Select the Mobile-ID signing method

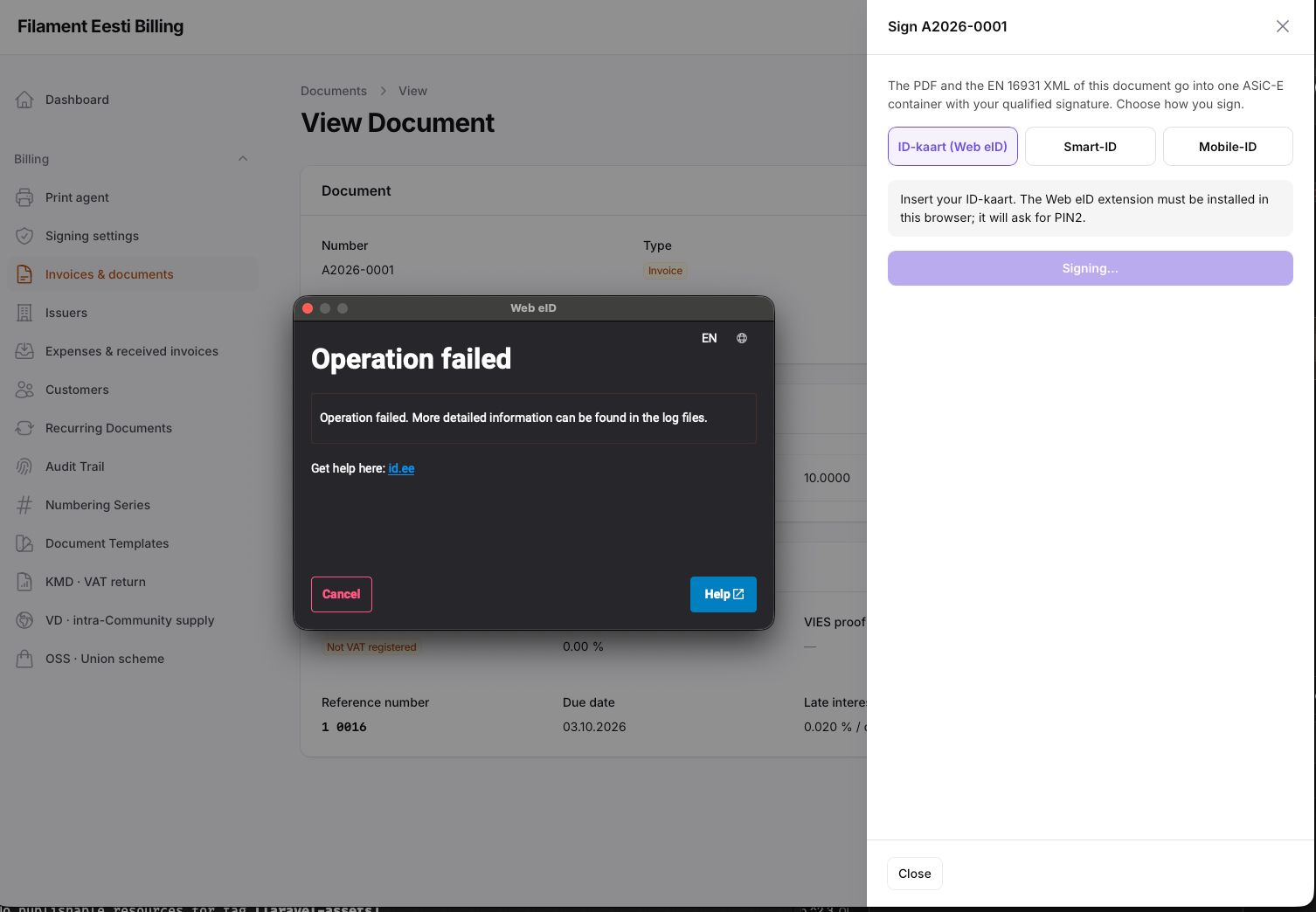[x=1228, y=147]
